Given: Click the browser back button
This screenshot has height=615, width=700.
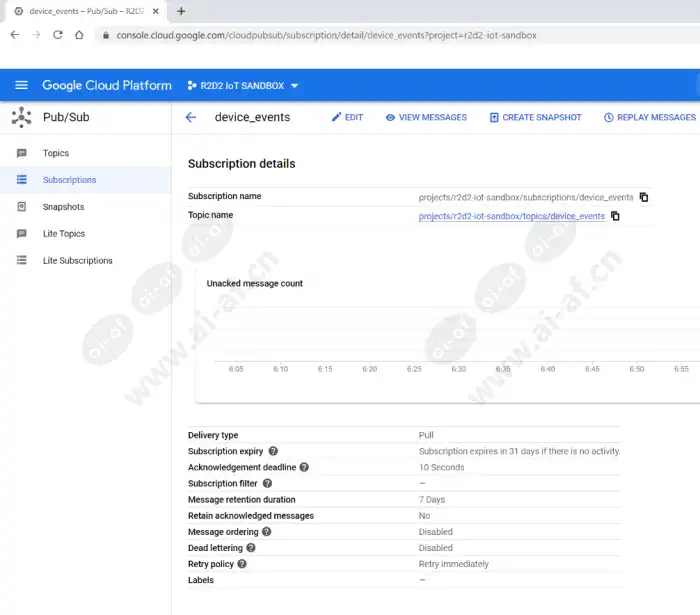Looking at the screenshot, I should click(x=15, y=35).
